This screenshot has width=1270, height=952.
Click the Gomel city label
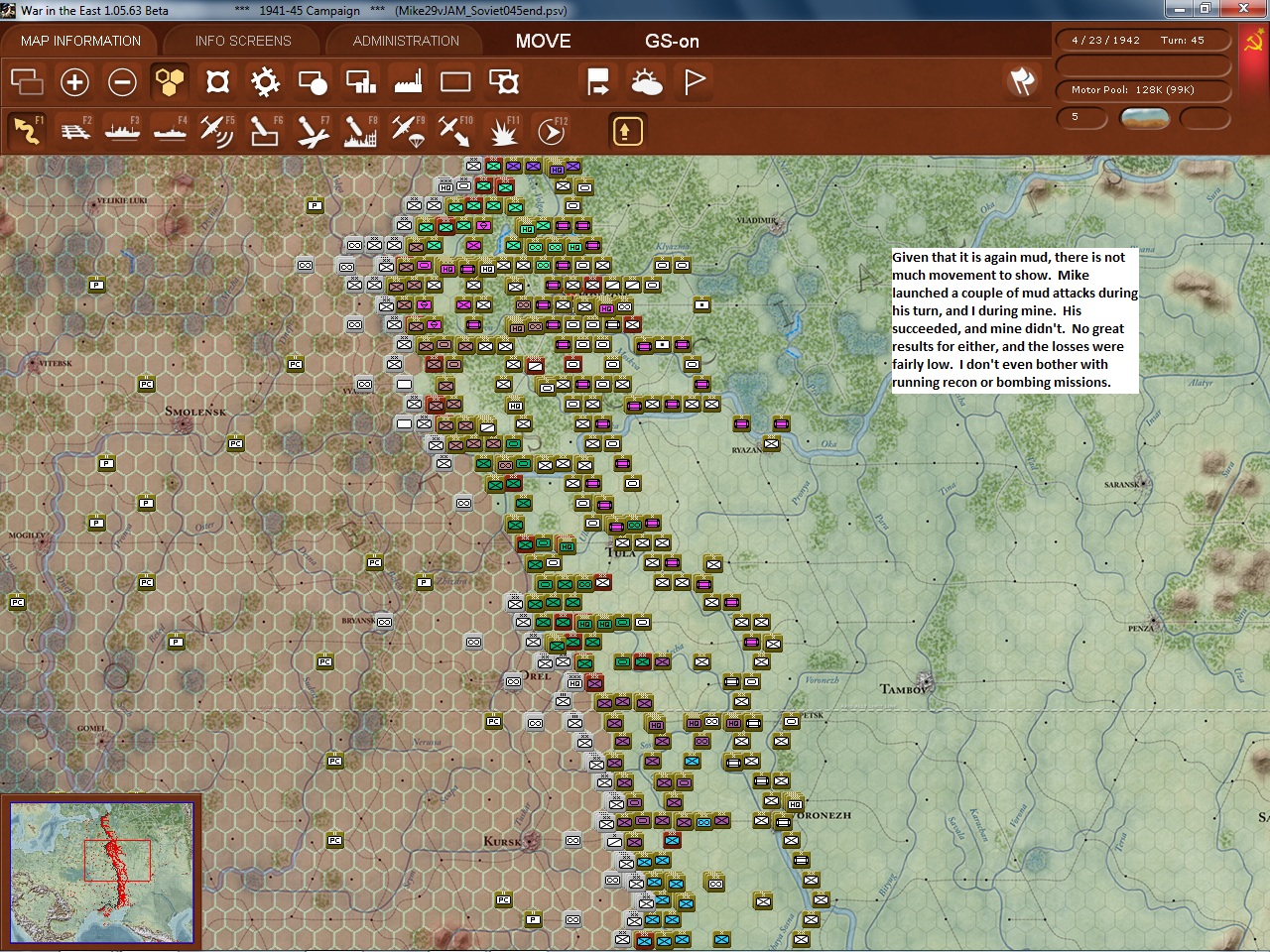click(91, 728)
